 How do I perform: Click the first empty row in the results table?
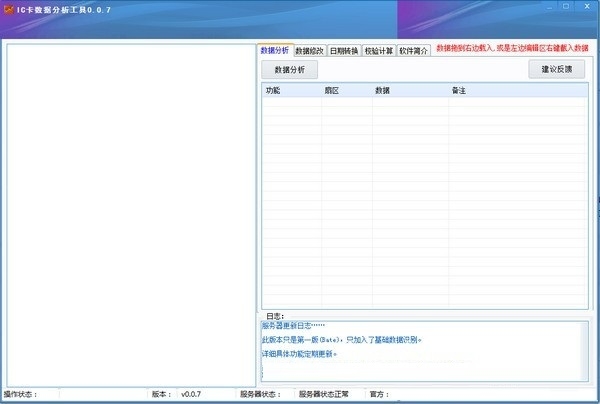click(424, 101)
